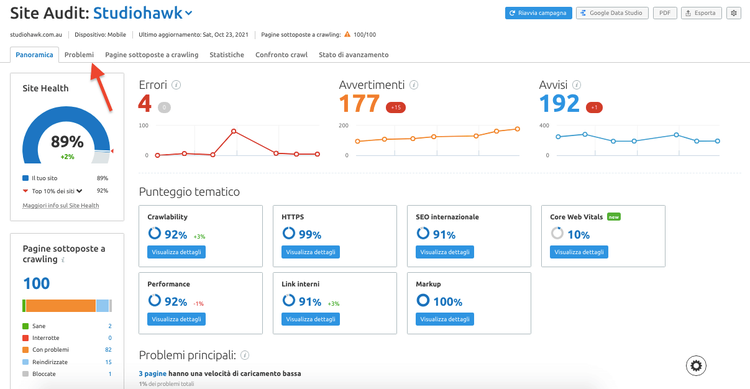Click the crawl limit warning triangle icon
This screenshot has width=750, height=389.
[x=347, y=34]
